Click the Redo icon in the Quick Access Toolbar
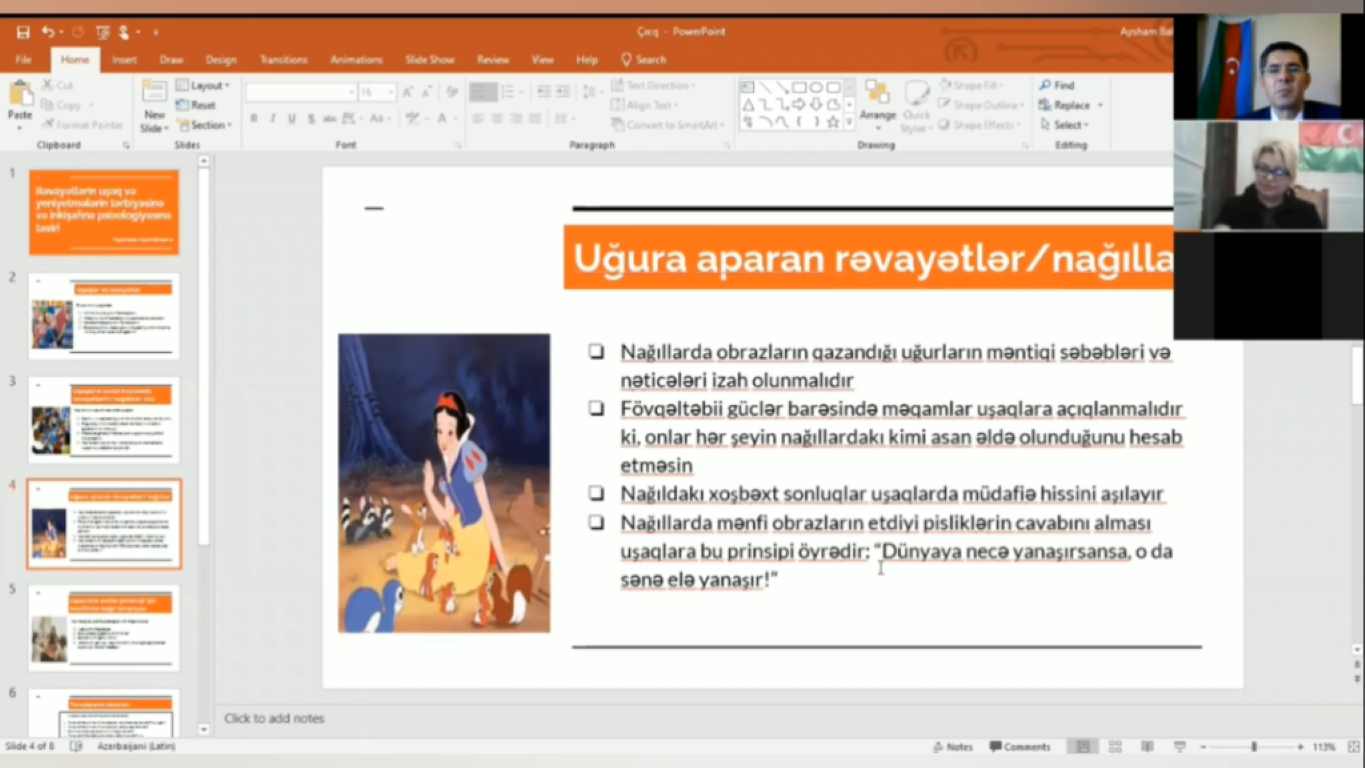Screen dimensions: 1365x768 (x=78, y=32)
